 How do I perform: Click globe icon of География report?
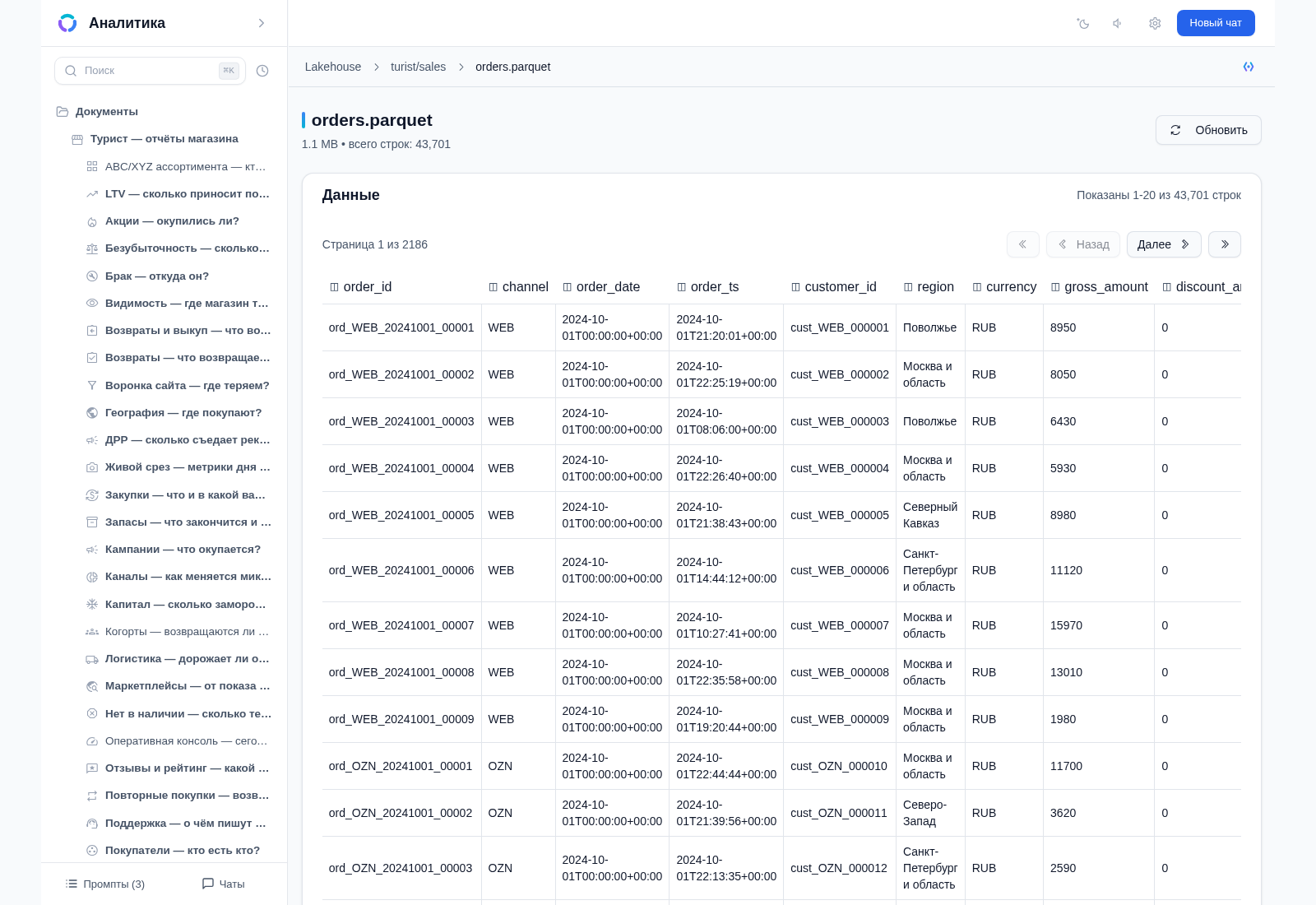92,413
